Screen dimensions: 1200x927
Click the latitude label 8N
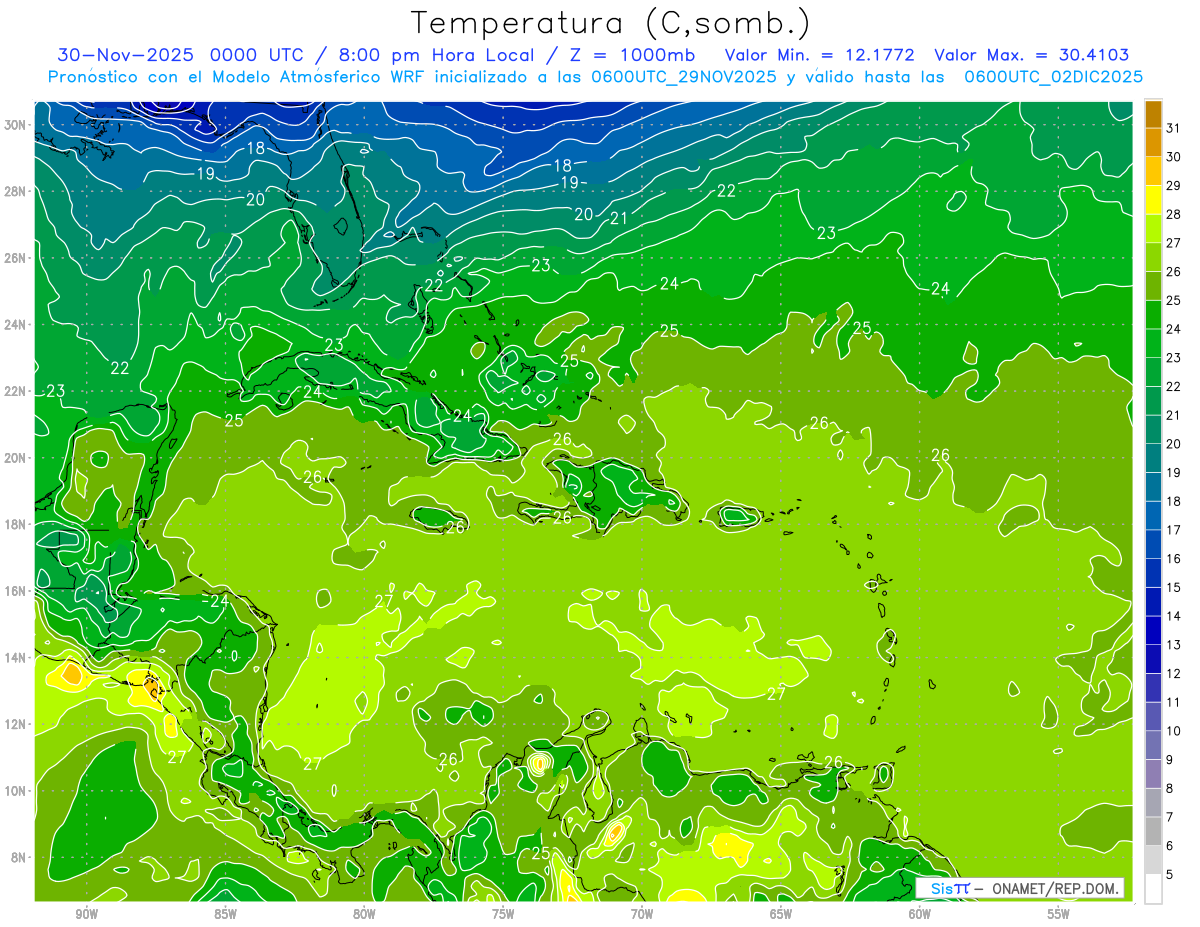point(18,857)
